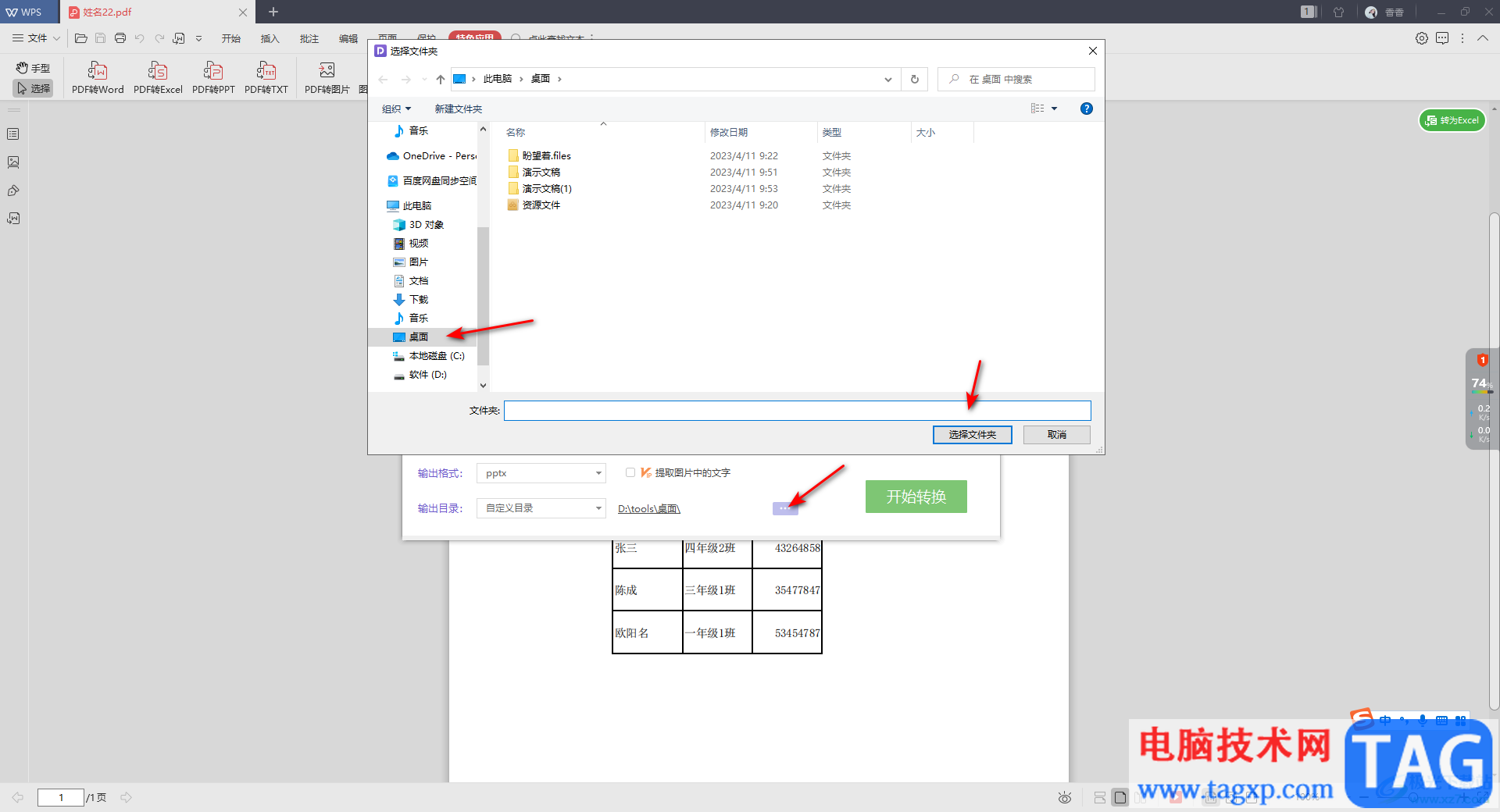The height and width of the screenshot is (812, 1500).
Task: Click the 转为Excel floating button
Action: coord(1452,120)
